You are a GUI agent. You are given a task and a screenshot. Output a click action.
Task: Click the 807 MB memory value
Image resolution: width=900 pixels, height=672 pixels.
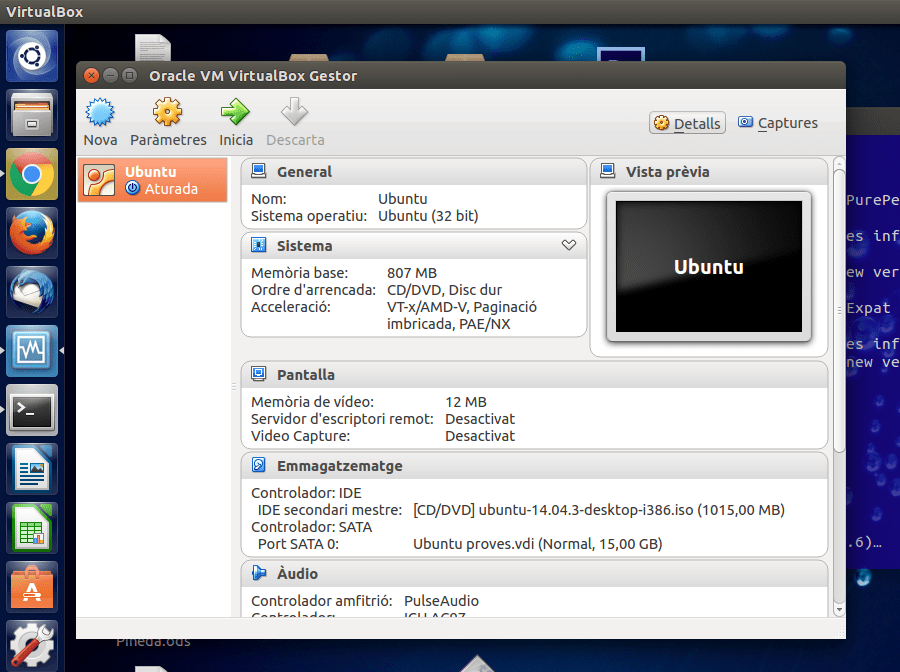pos(412,273)
